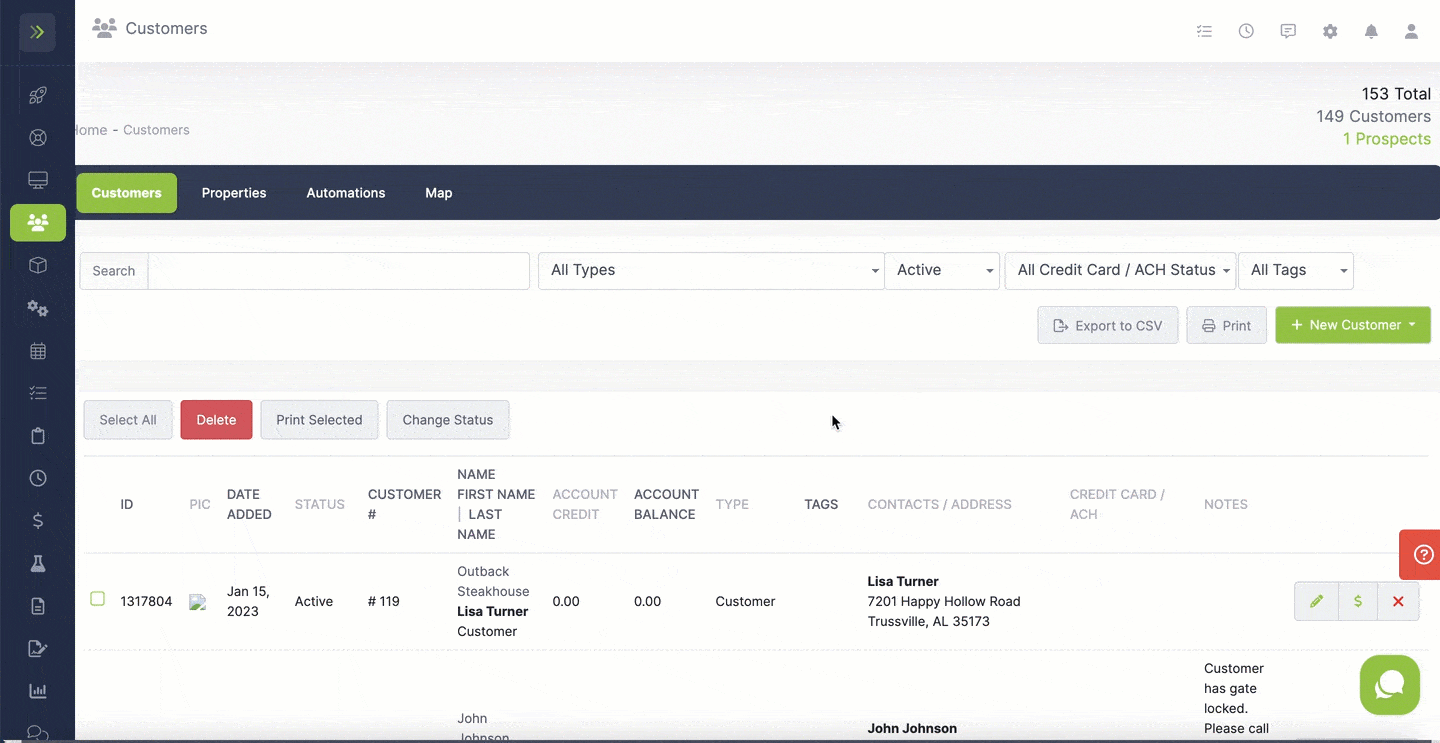The height and width of the screenshot is (743, 1440).
Task: Open the Active status filter dropdown
Action: [x=942, y=270]
